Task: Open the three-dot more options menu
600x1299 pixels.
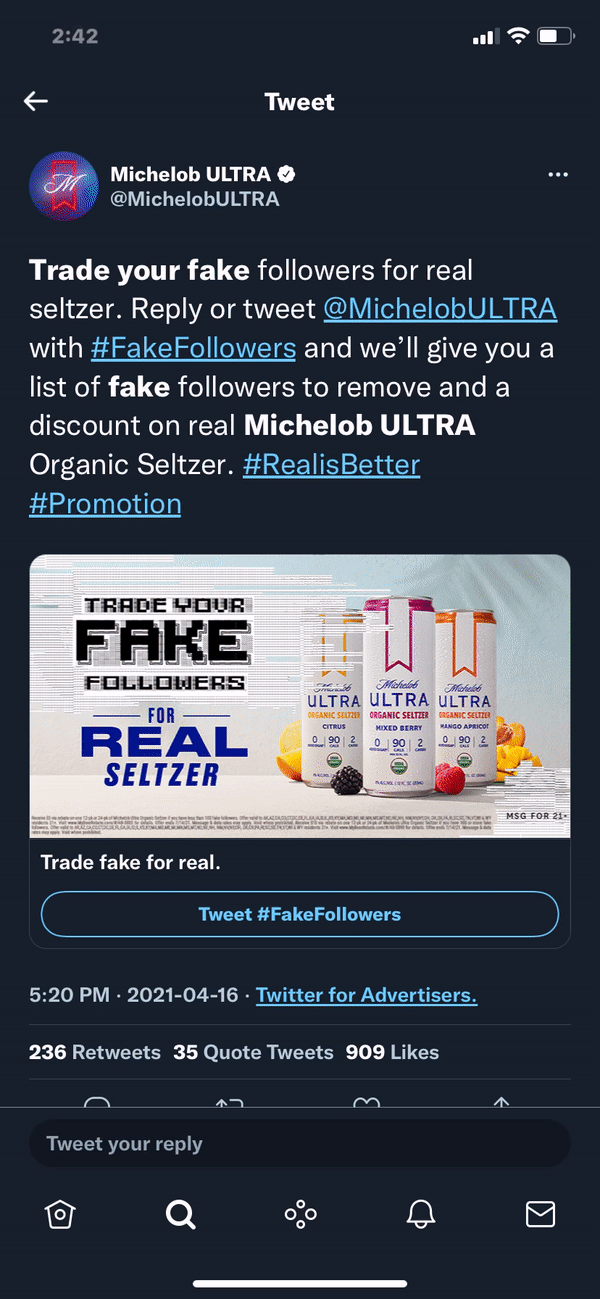Action: point(558,175)
